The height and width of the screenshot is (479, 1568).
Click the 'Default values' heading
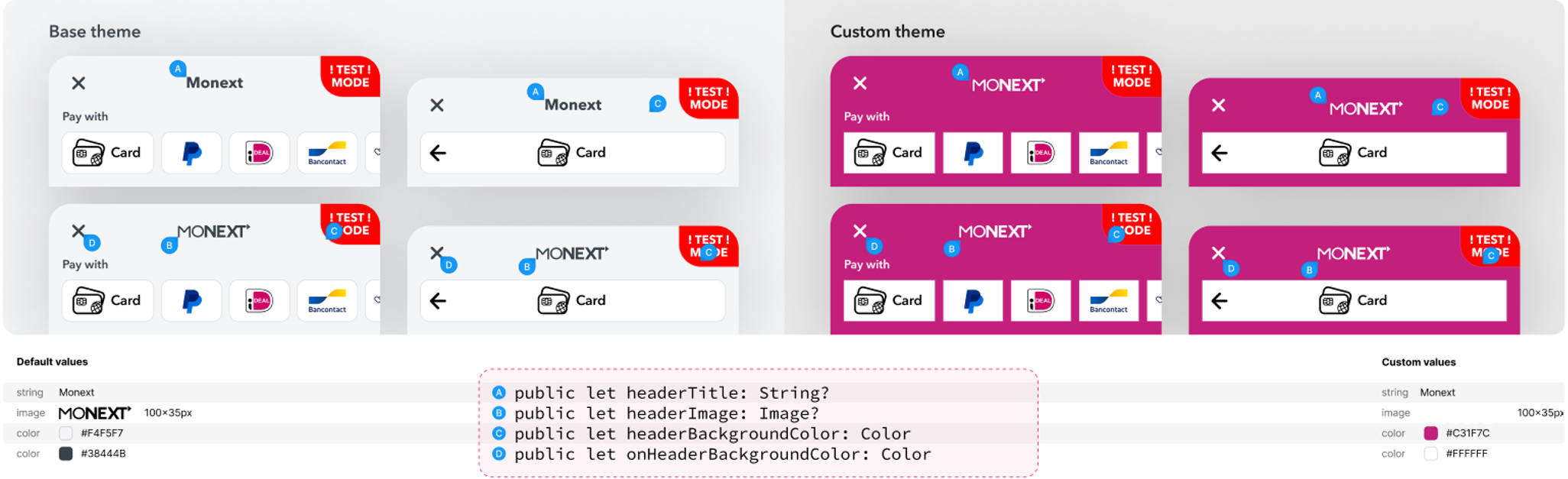[52, 362]
